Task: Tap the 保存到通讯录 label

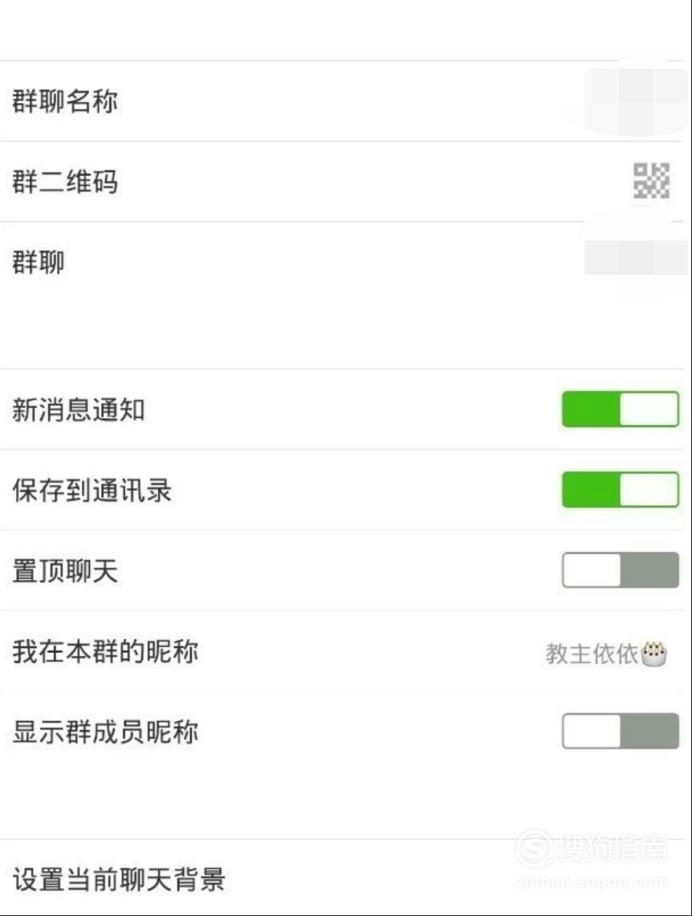Action: [92, 490]
